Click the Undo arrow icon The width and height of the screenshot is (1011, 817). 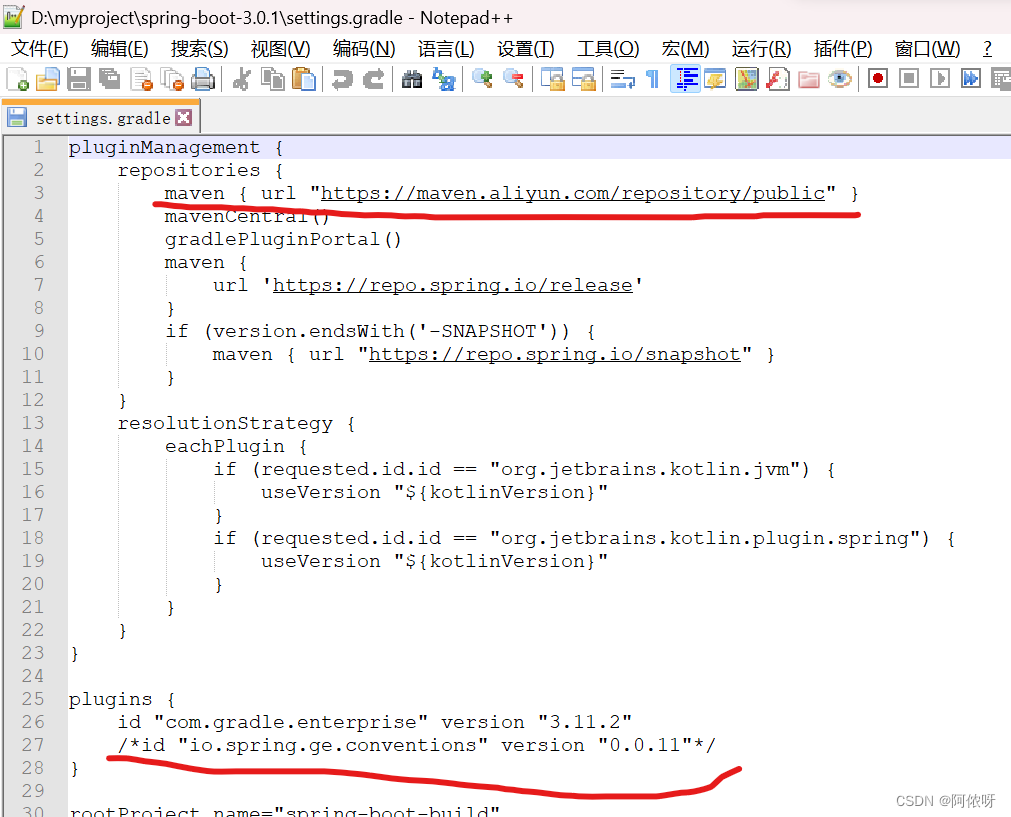[342, 79]
